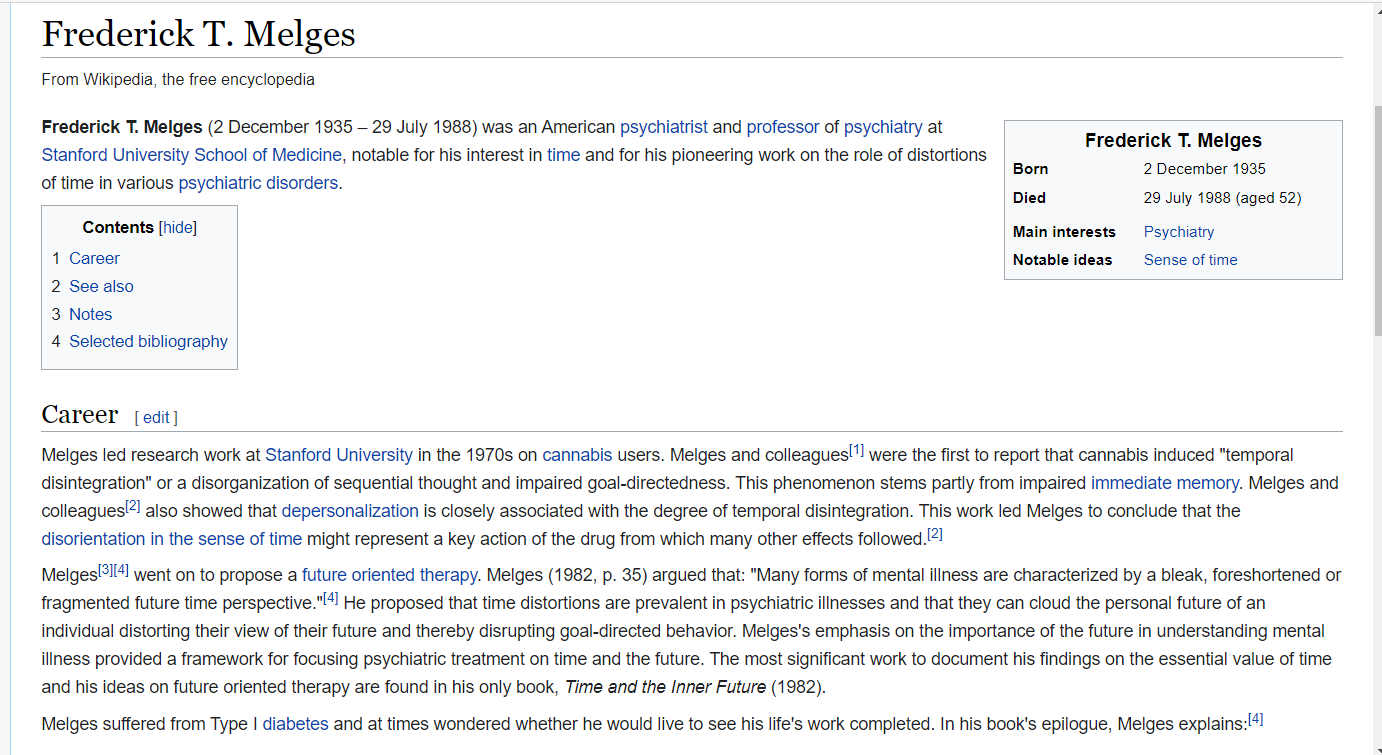
Task: Open psychiatric disorders link
Action: [258, 183]
